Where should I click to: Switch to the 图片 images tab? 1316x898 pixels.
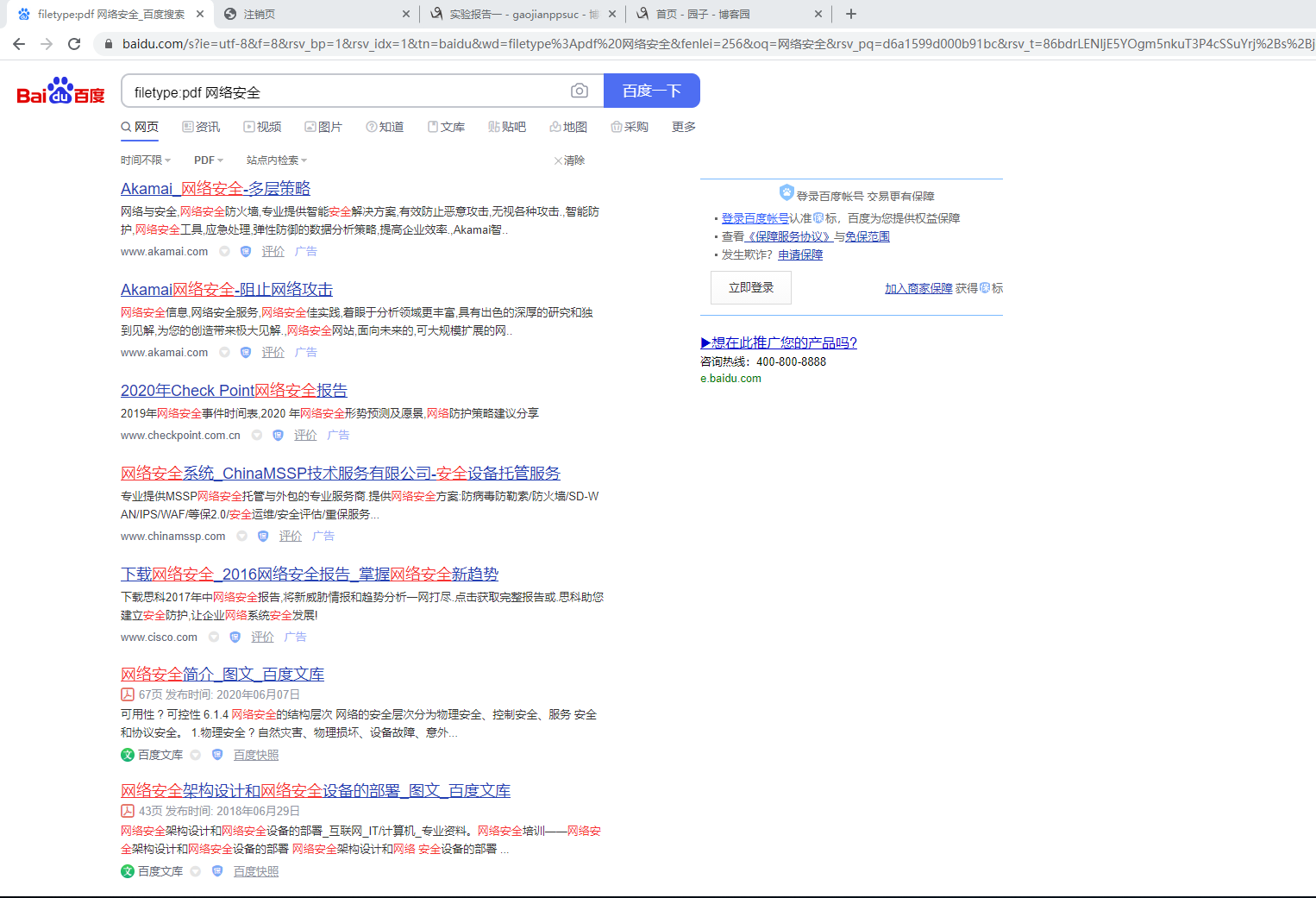(323, 127)
